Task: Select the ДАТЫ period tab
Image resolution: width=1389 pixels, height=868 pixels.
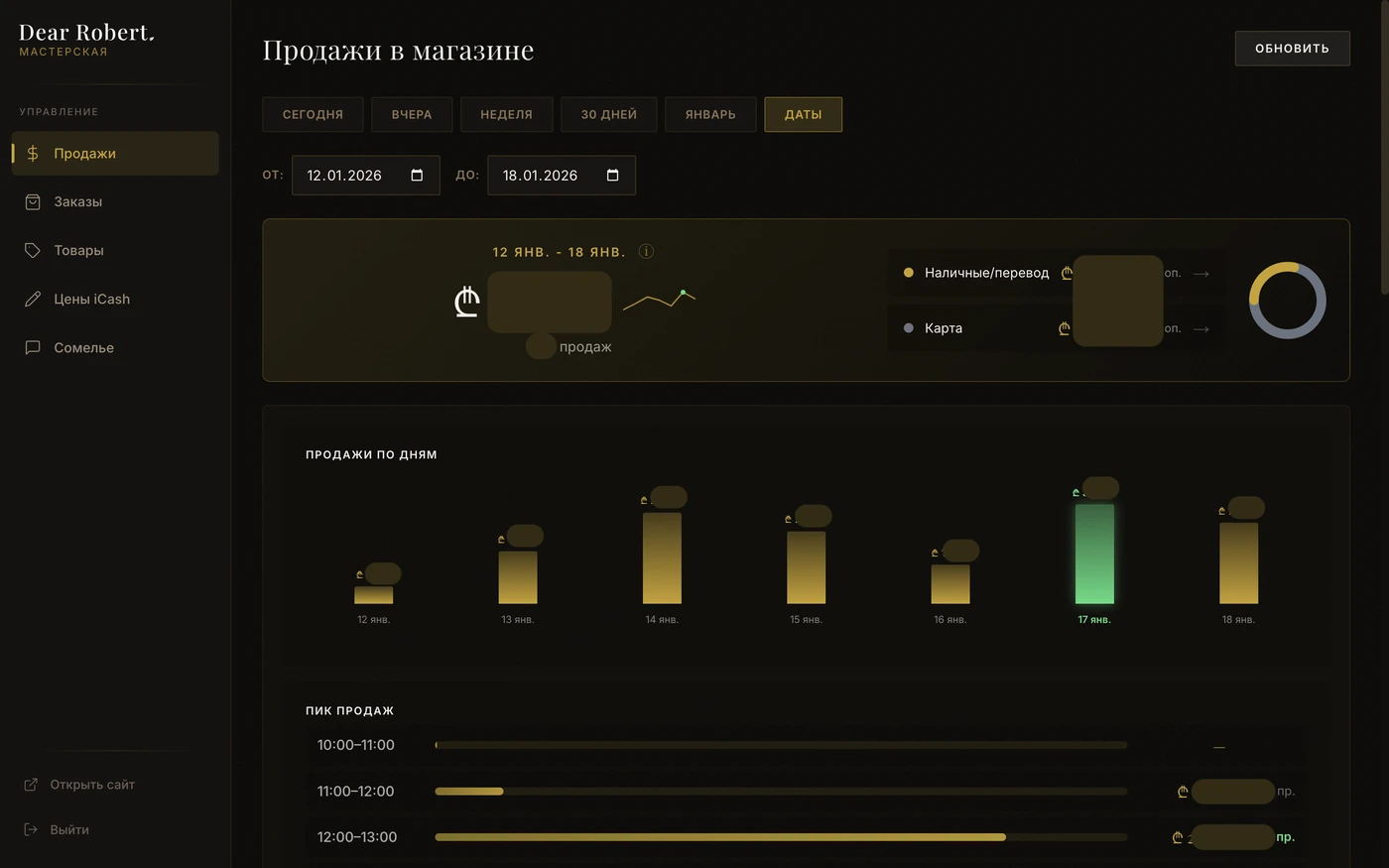Action: tap(803, 114)
